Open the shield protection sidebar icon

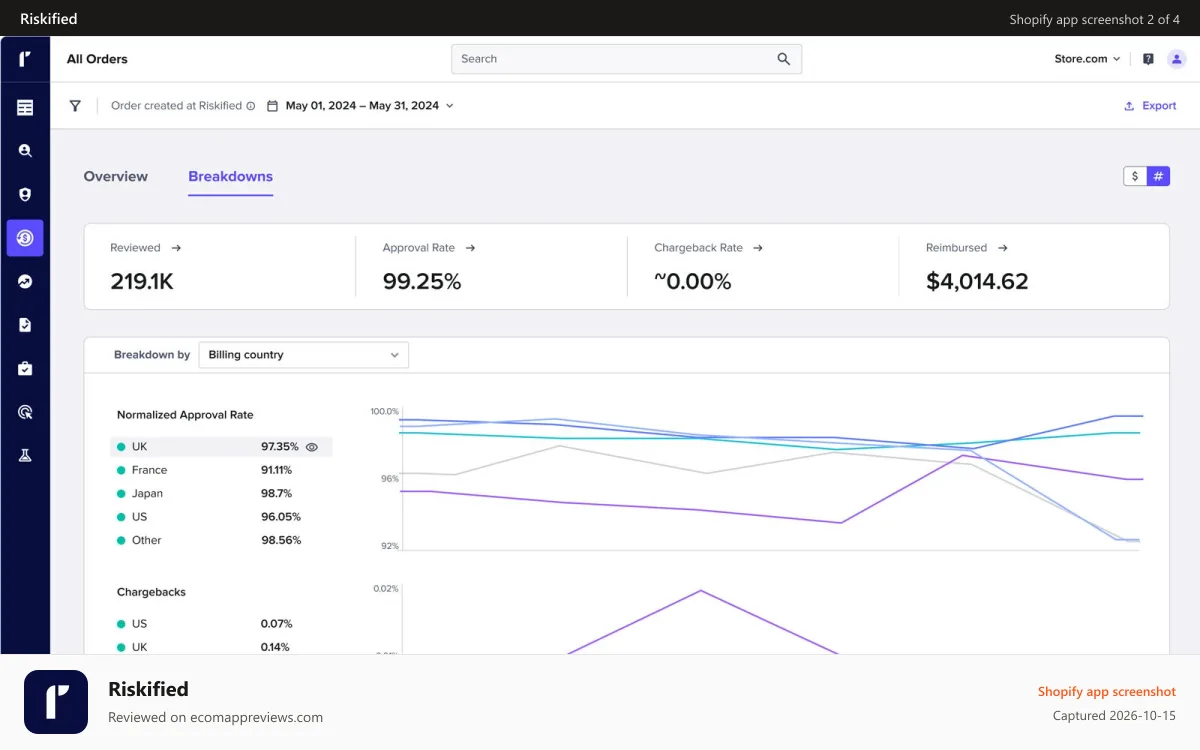(25, 195)
